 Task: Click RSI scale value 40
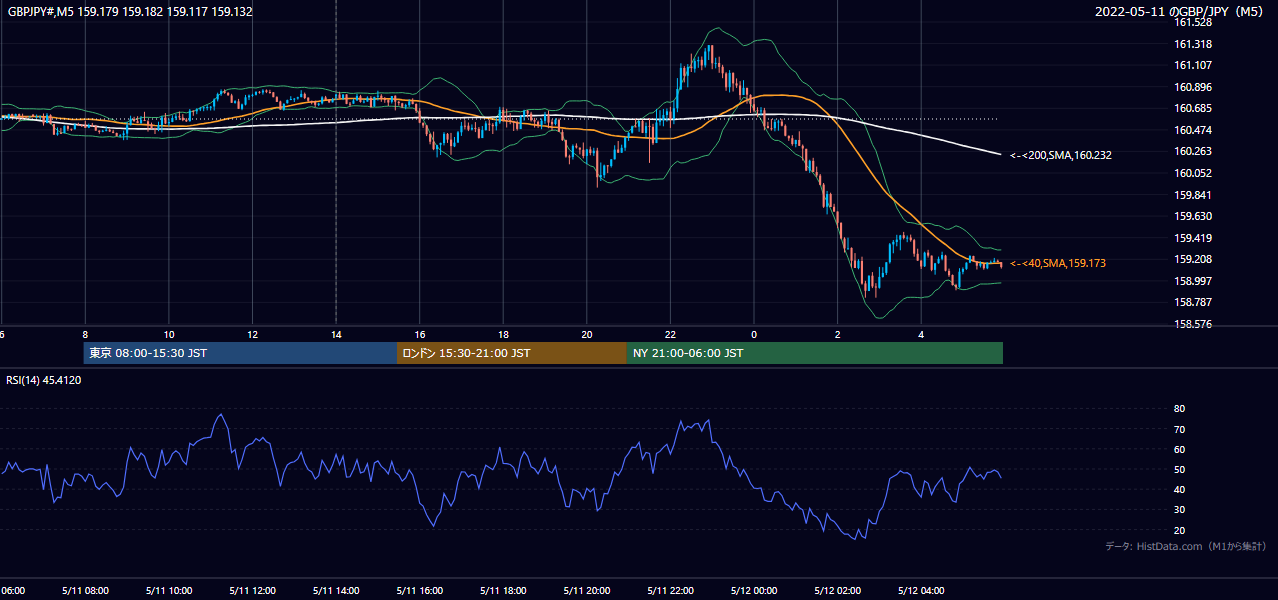coord(1179,489)
